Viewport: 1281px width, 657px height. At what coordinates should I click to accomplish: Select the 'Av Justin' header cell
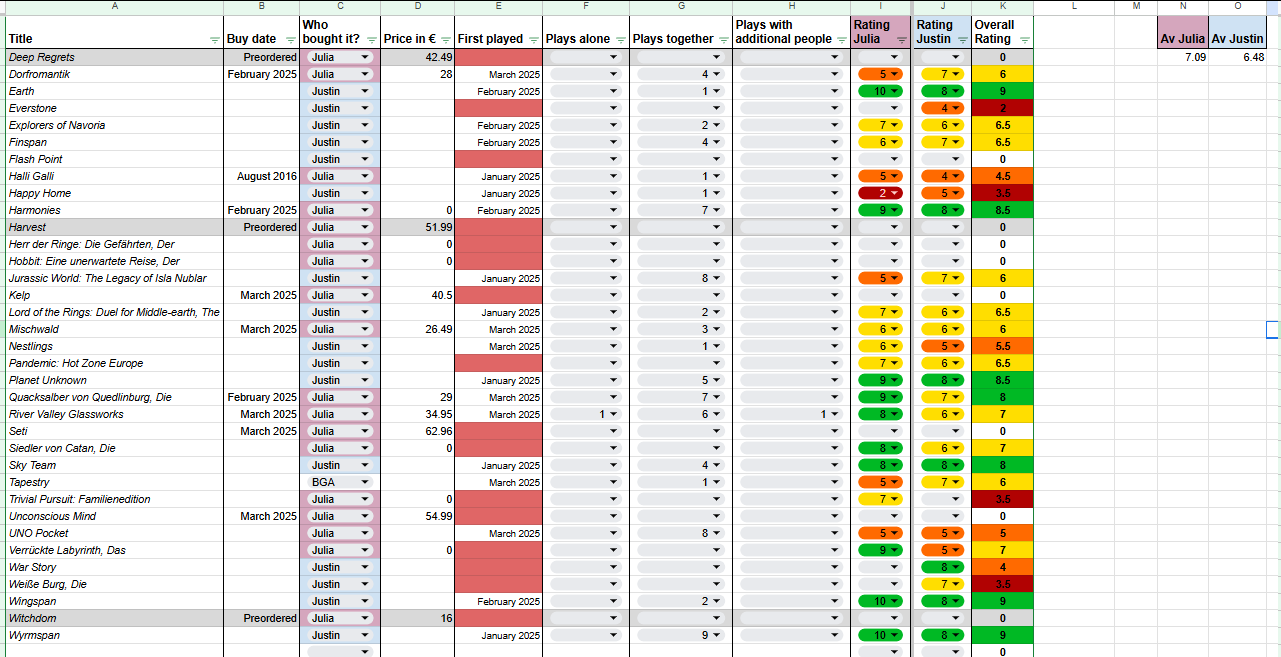click(1238, 32)
